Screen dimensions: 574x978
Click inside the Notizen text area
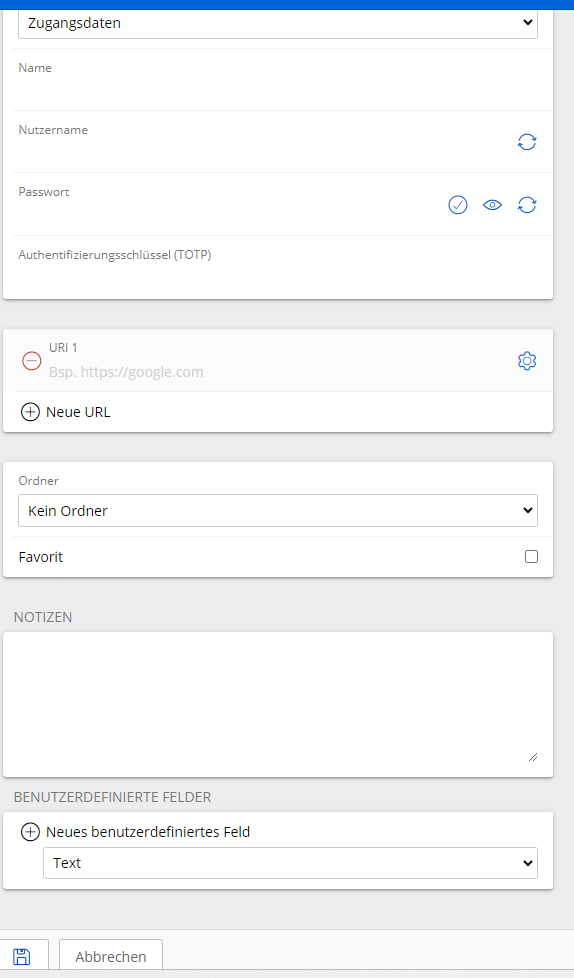coord(278,704)
